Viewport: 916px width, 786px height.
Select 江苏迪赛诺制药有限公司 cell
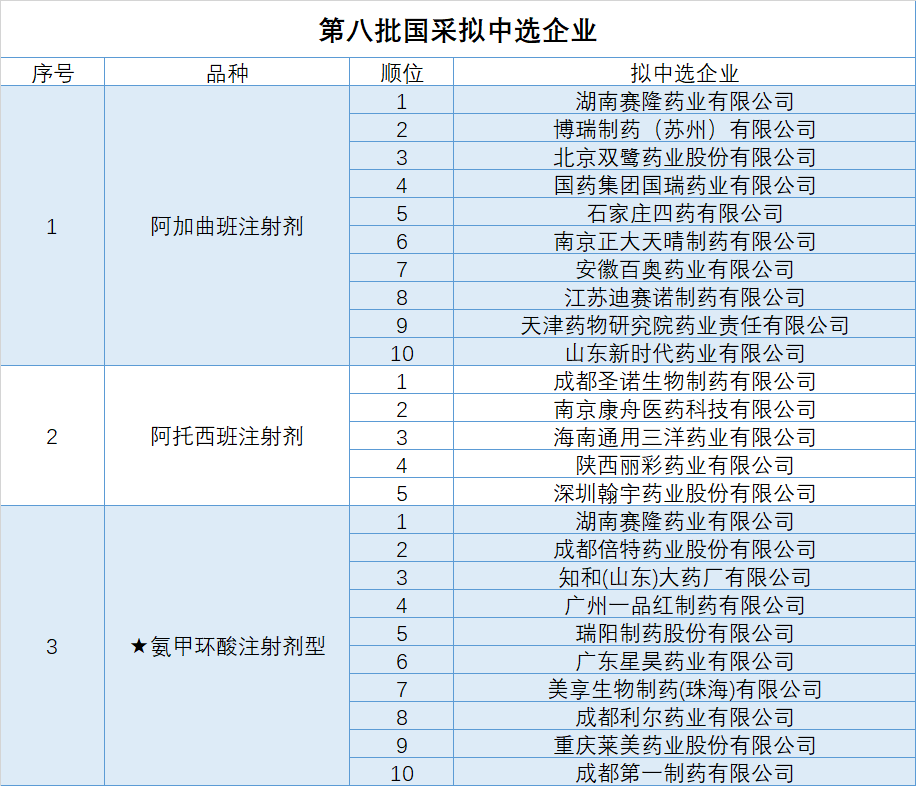(684, 297)
